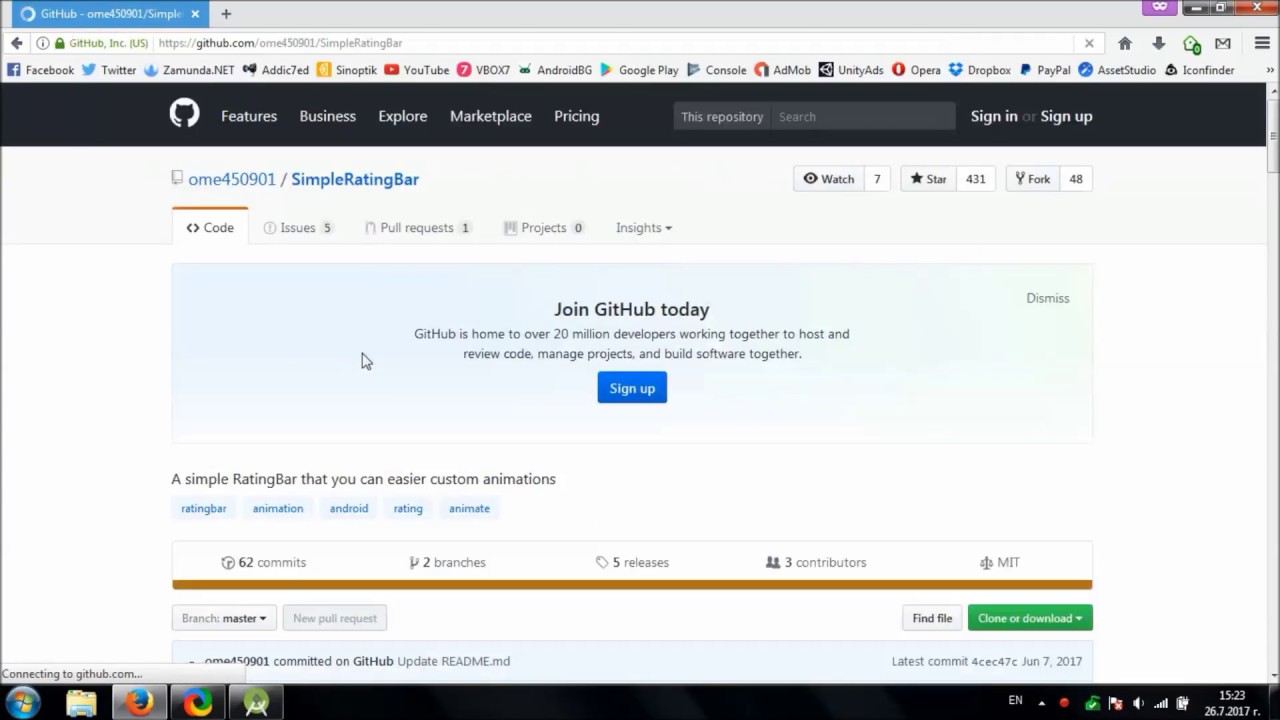Open the Issues tab
Image resolution: width=1280 pixels, height=720 pixels.
pyautogui.click(x=298, y=228)
